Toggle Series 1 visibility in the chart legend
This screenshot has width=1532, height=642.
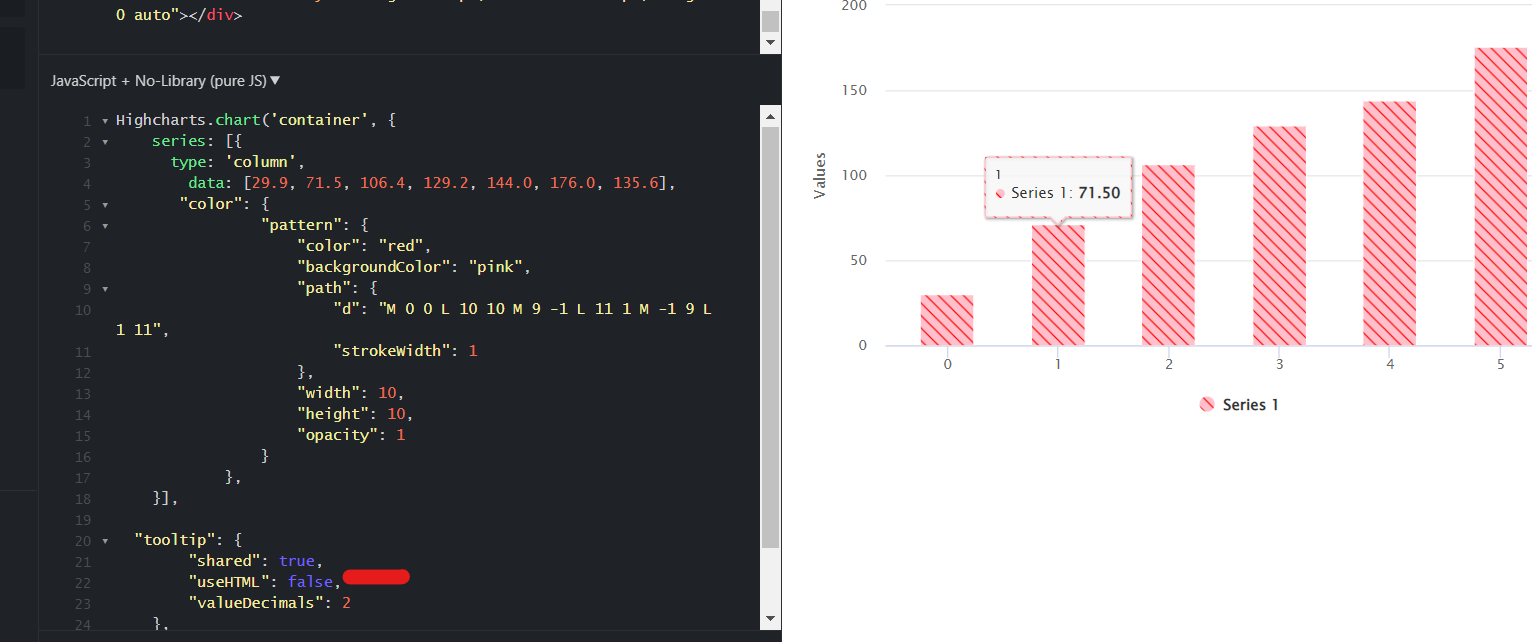pyautogui.click(x=1240, y=404)
